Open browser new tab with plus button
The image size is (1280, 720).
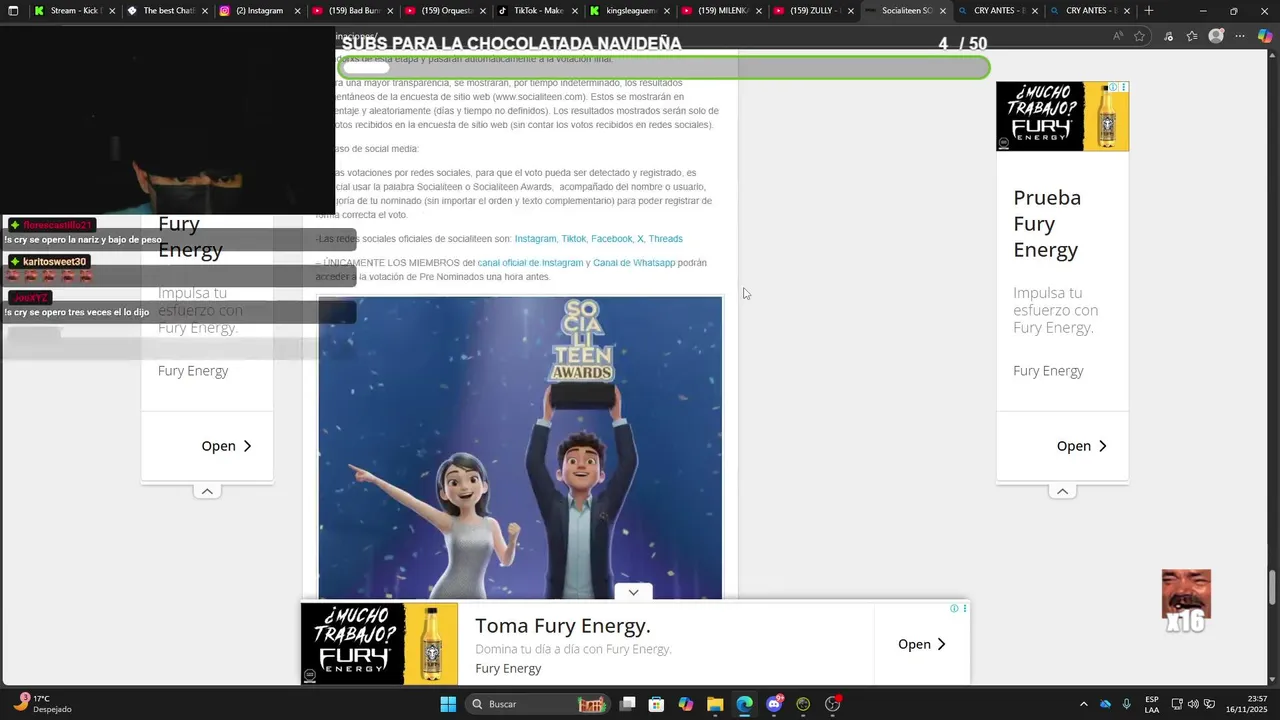point(1148,10)
